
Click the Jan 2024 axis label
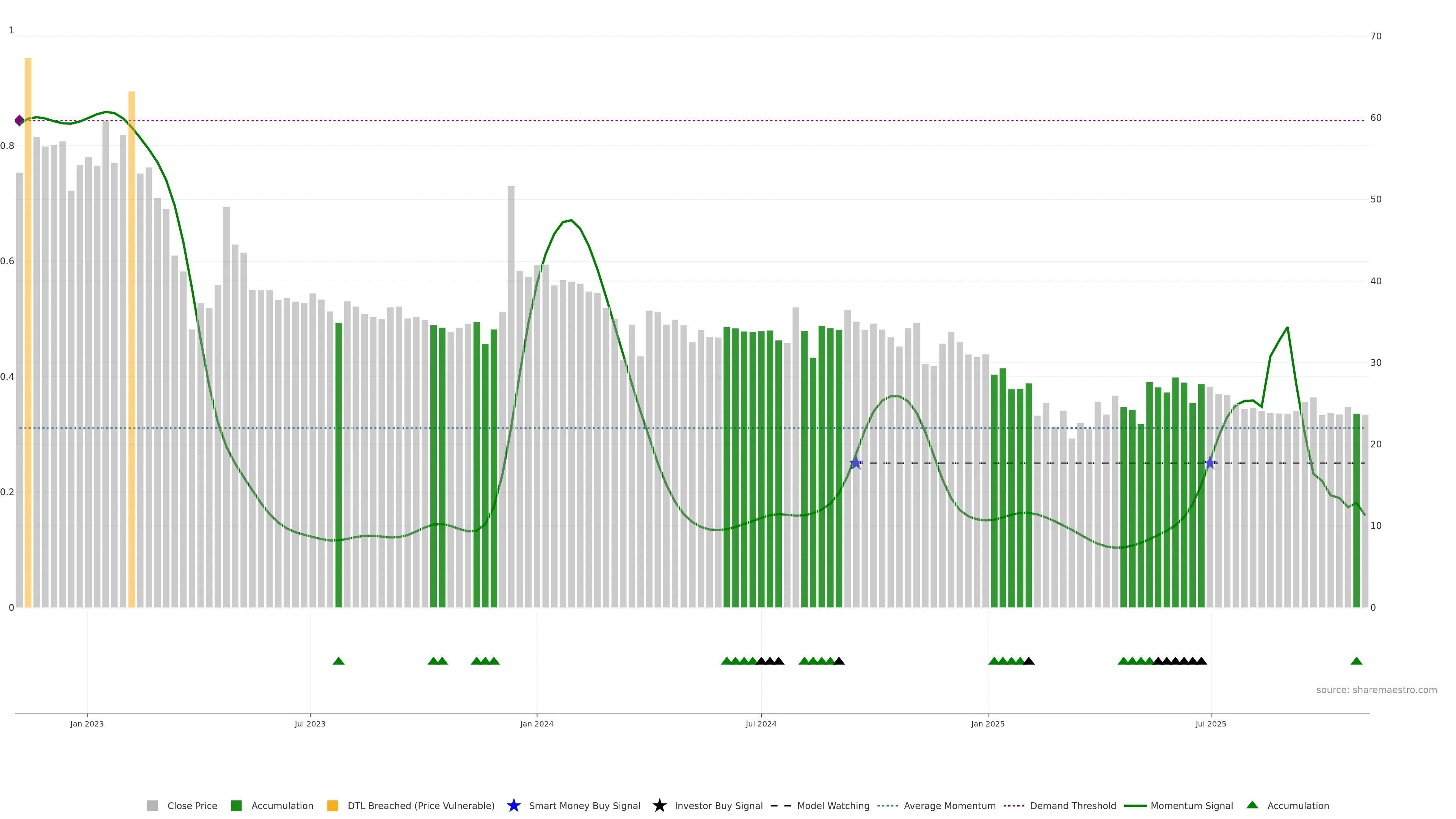[537, 723]
